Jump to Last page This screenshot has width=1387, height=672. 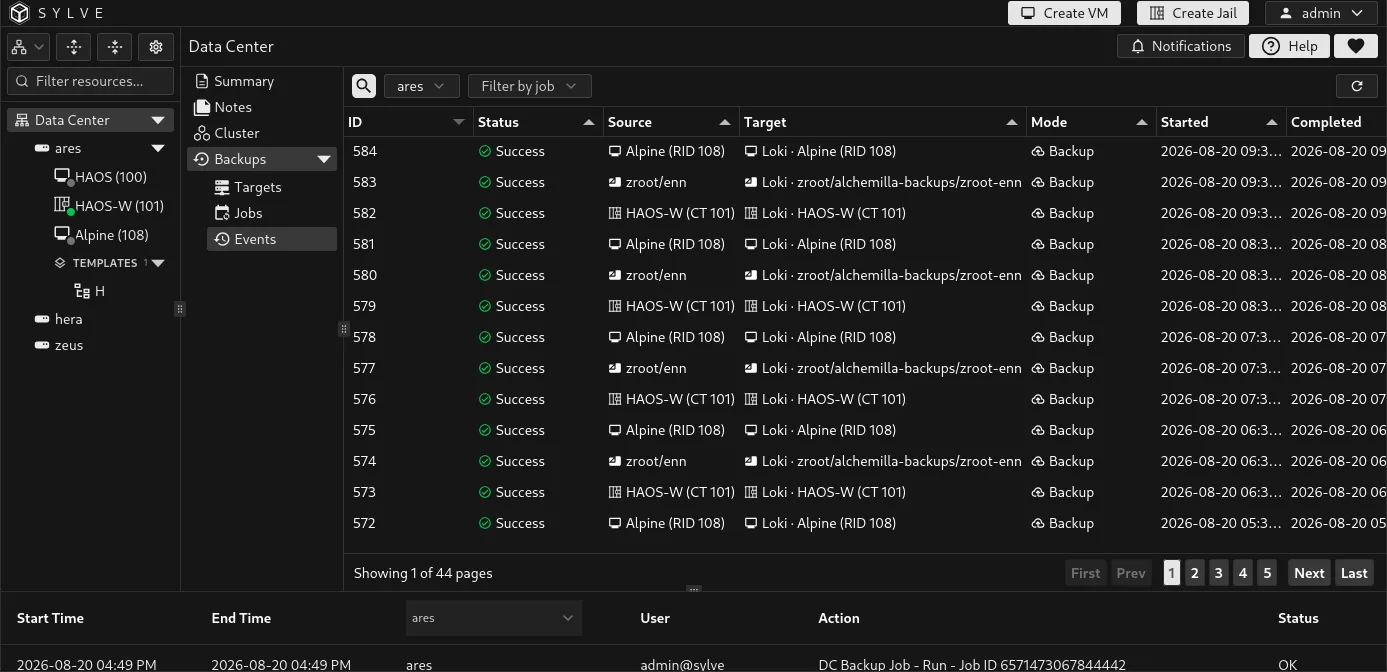1354,573
